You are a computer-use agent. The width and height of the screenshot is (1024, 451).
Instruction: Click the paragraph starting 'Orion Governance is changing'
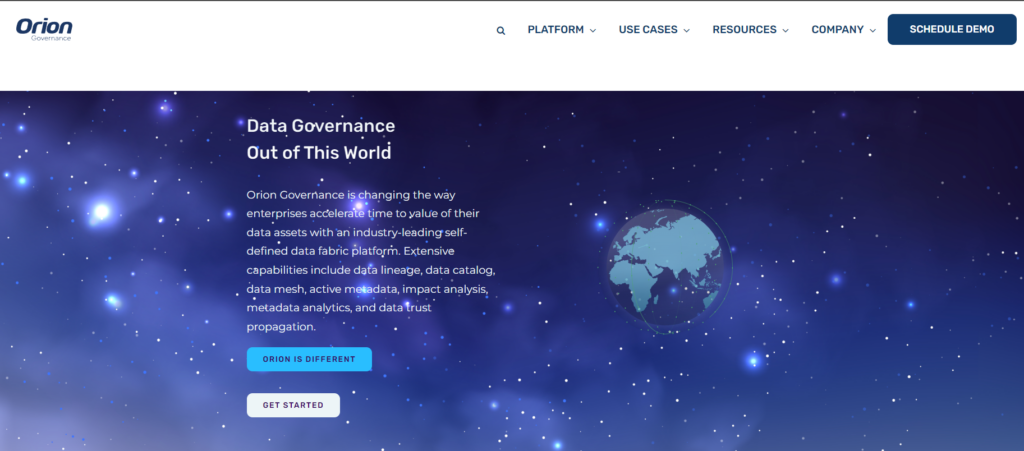[372, 260]
